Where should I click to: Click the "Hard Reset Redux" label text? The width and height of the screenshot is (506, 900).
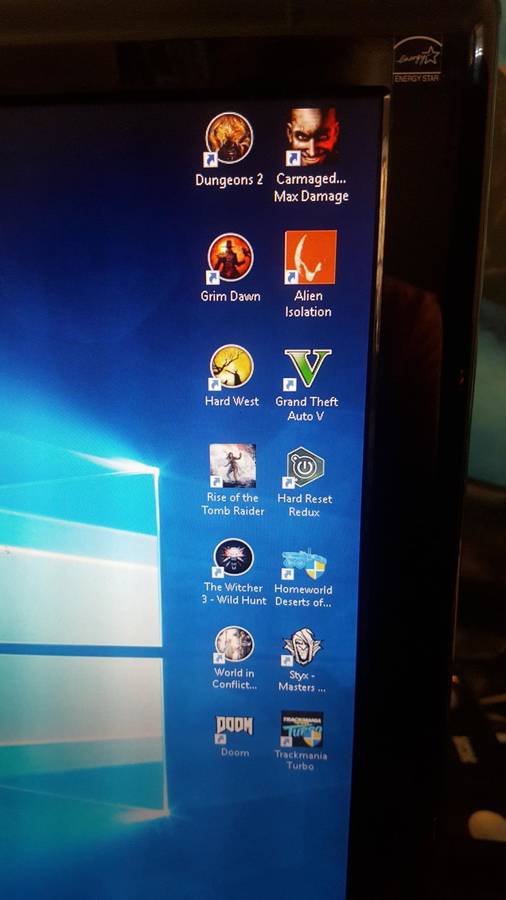[305, 505]
